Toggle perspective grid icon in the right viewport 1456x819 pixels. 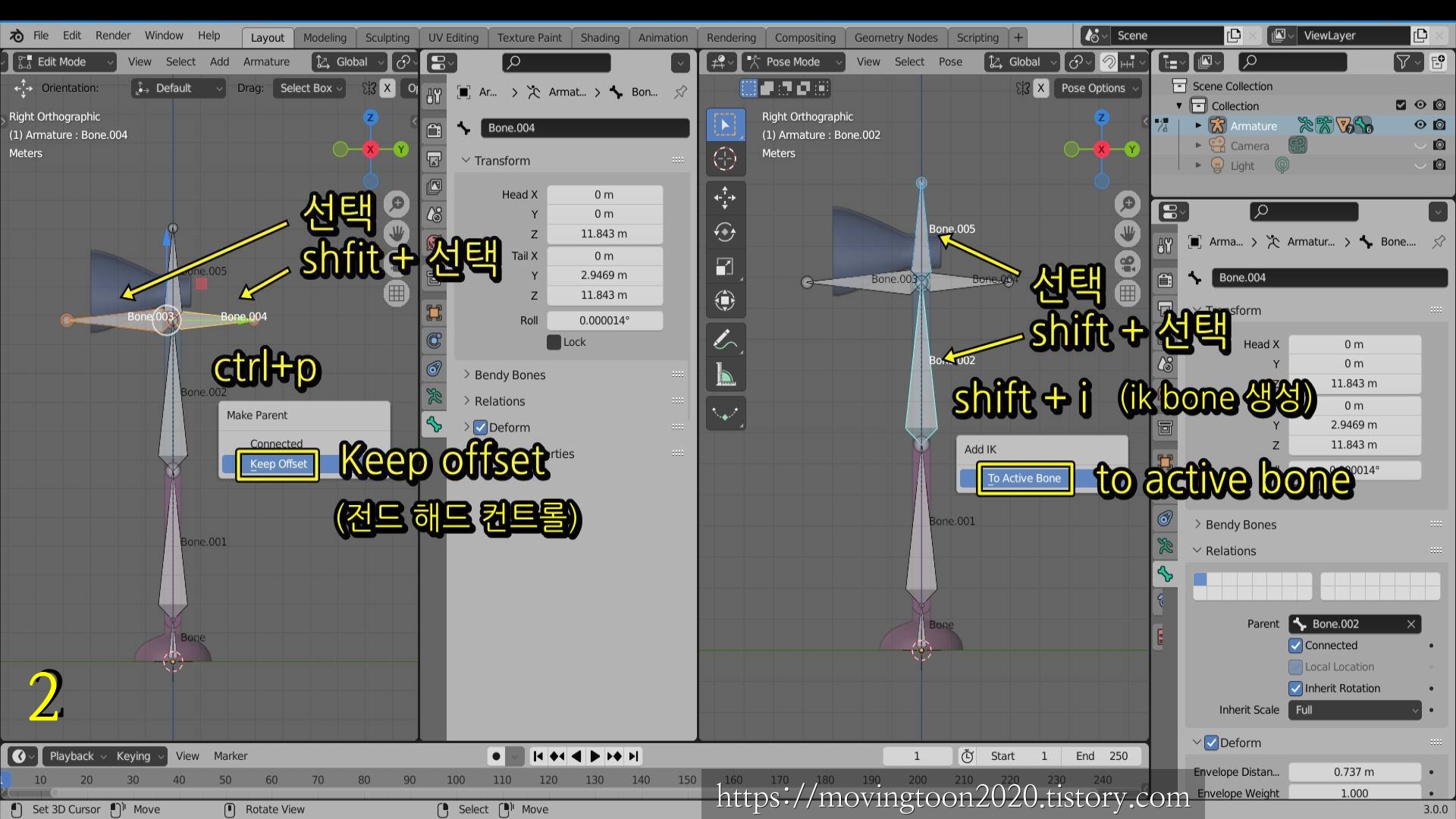click(x=1128, y=292)
